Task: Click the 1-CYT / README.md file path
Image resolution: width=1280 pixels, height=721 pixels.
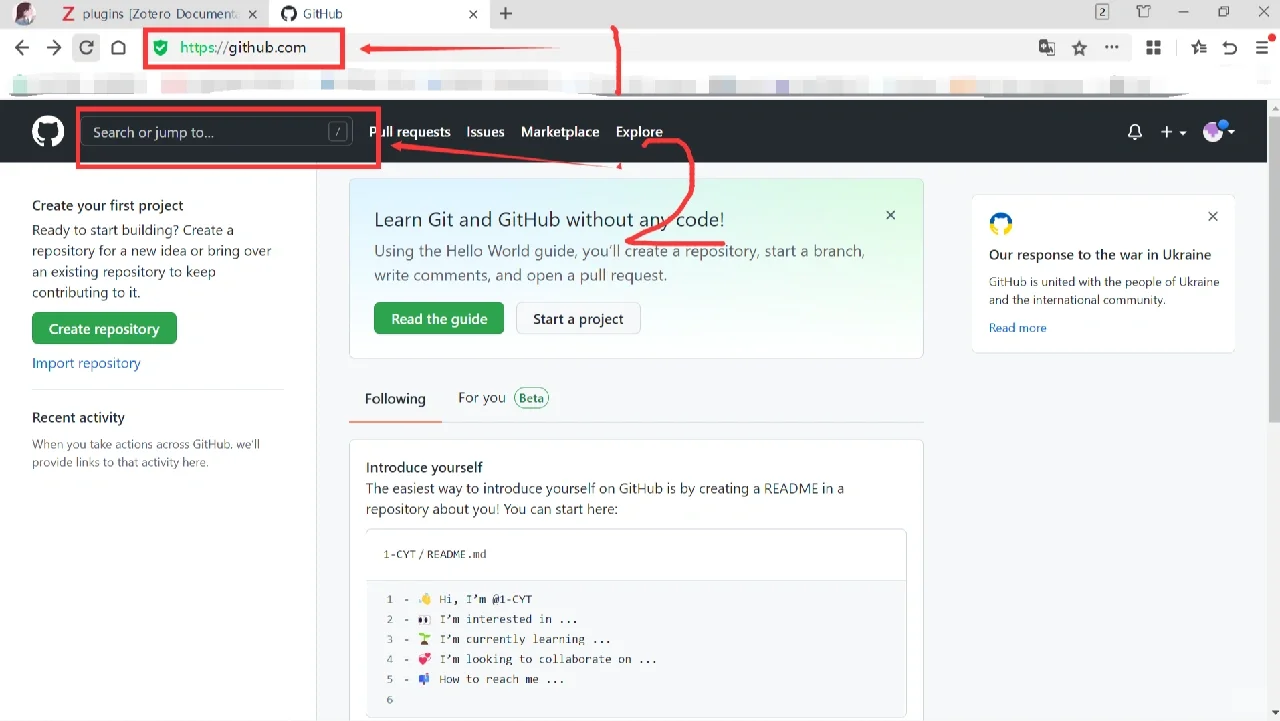Action: [435, 554]
